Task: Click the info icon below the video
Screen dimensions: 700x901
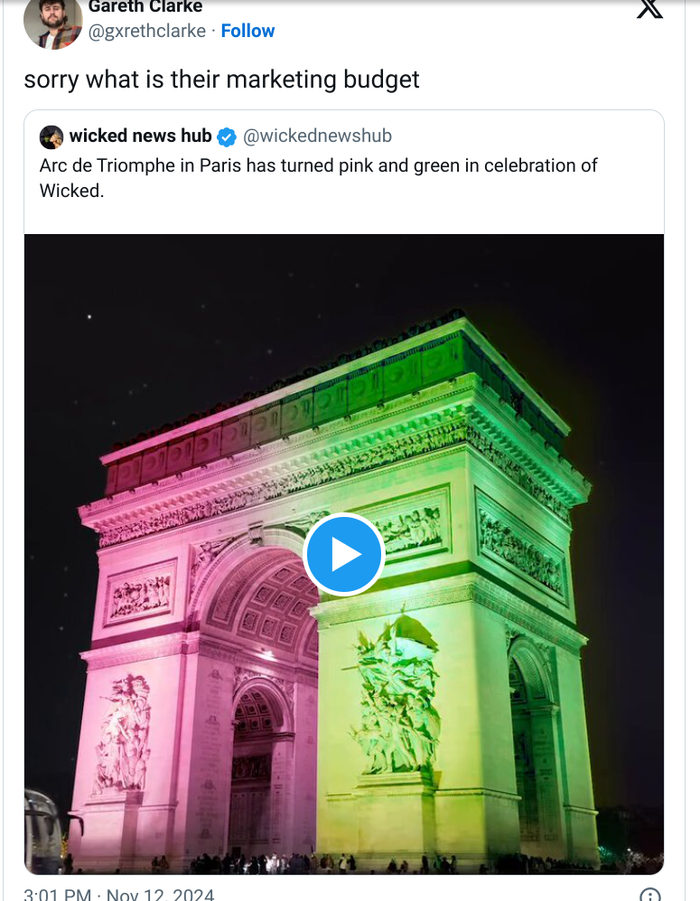Action: click(x=650, y=895)
